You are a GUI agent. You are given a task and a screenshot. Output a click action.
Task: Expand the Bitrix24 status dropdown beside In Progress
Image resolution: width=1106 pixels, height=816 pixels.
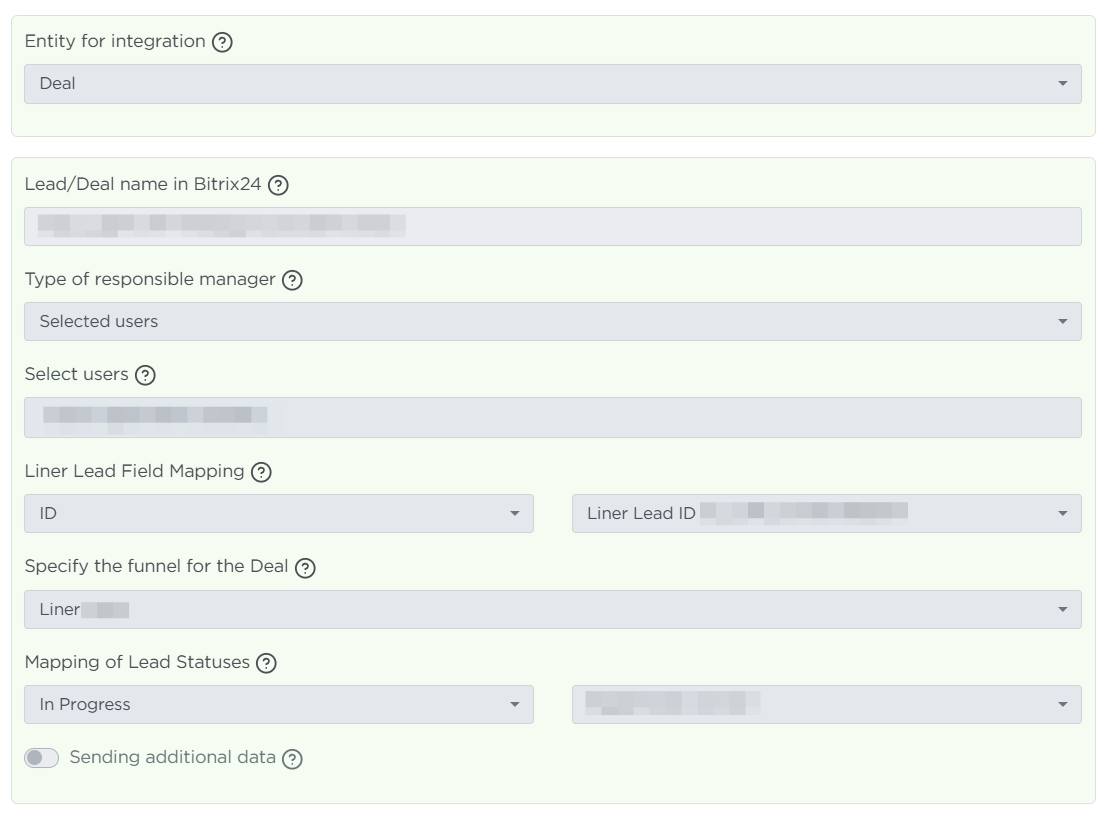[x=826, y=704]
